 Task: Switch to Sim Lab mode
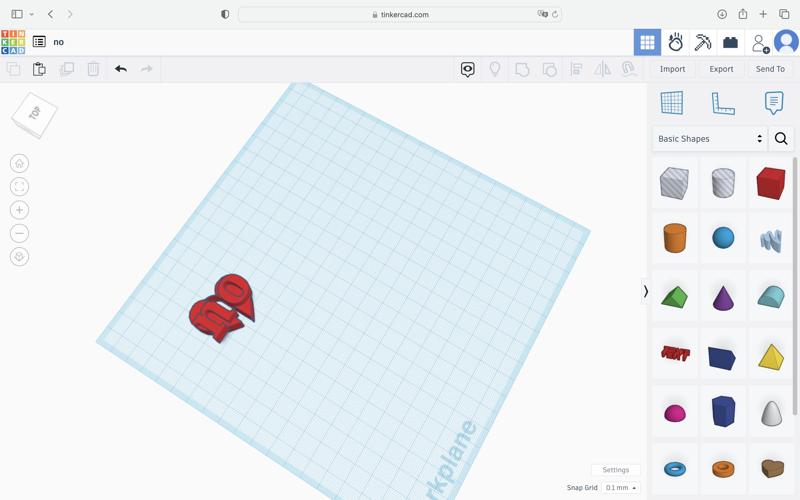click(676, 42)
